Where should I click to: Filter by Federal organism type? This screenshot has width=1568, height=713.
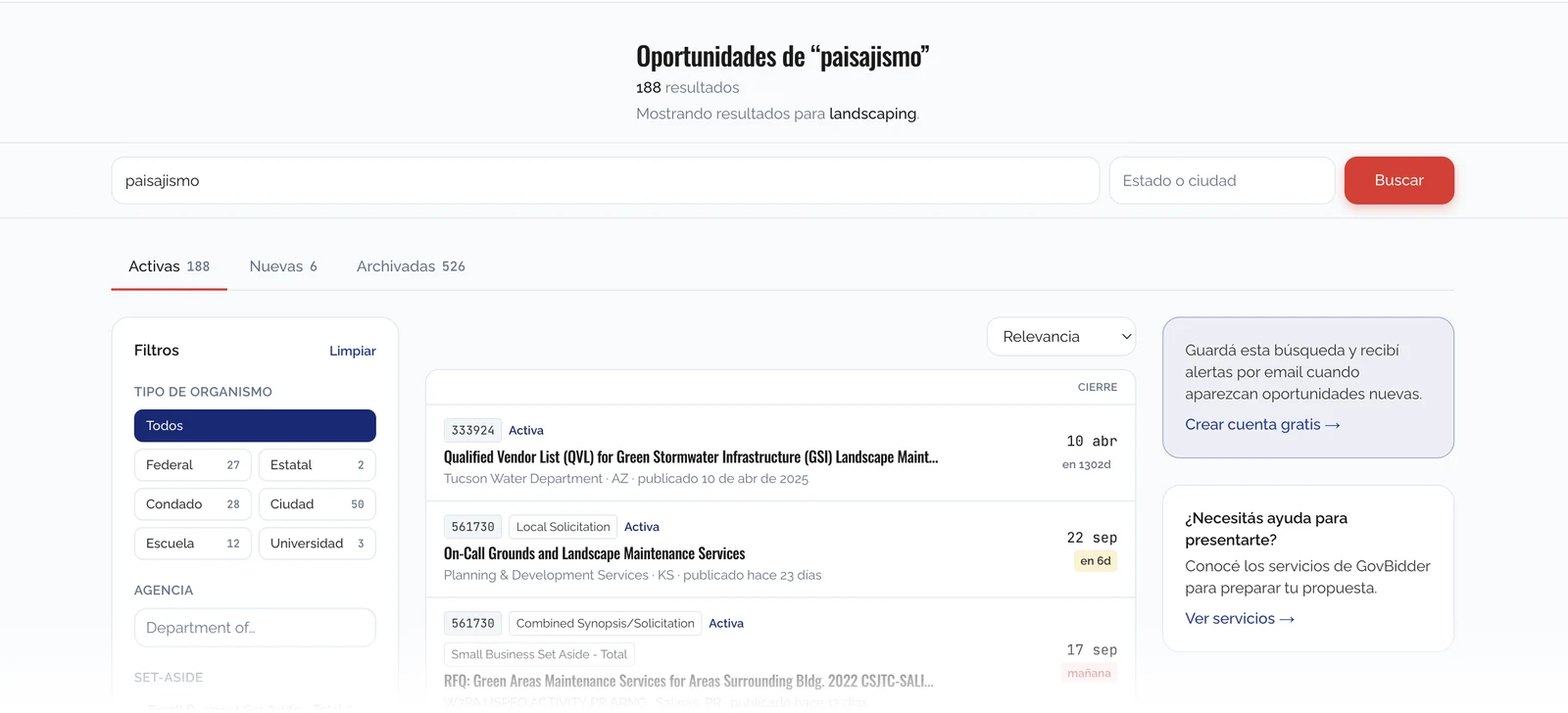tap(193, 465)
